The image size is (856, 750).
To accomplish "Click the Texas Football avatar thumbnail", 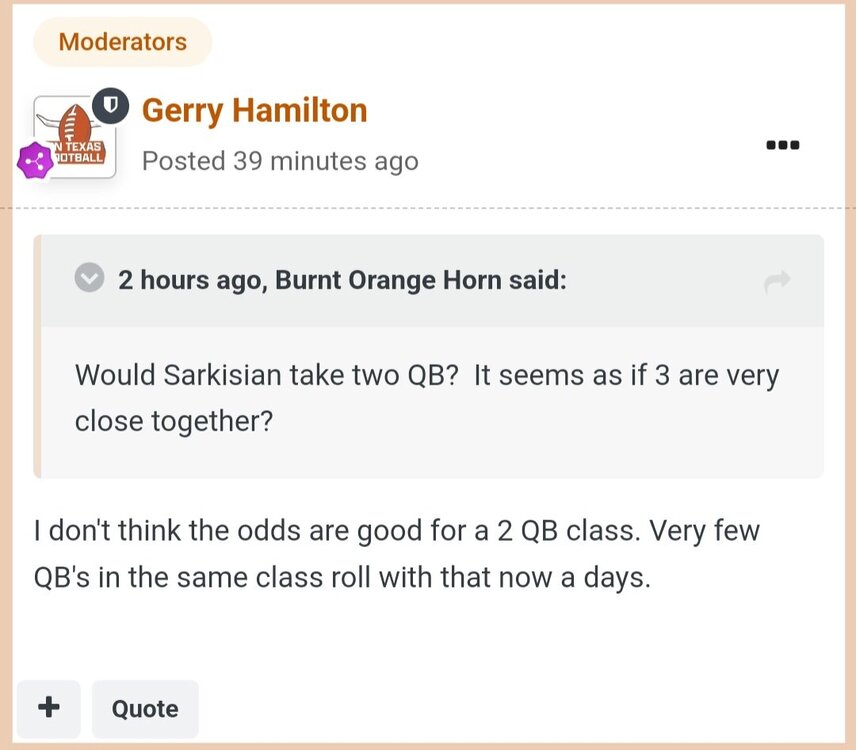I will point(74,135).
